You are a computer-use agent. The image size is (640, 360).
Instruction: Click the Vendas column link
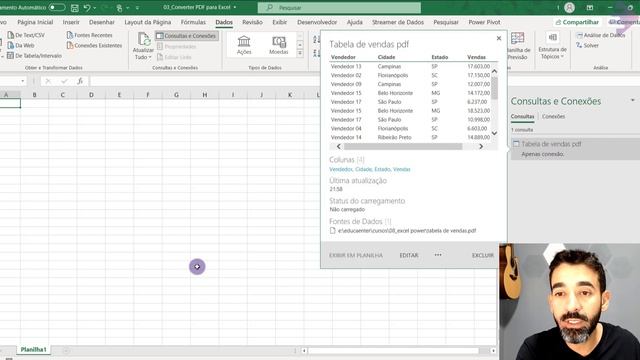[x=402, y=169]
